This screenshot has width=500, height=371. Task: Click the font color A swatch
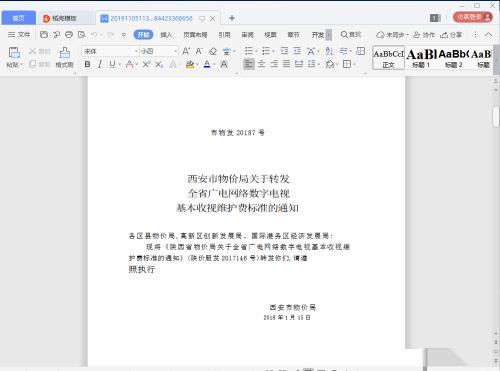(207, 64)
